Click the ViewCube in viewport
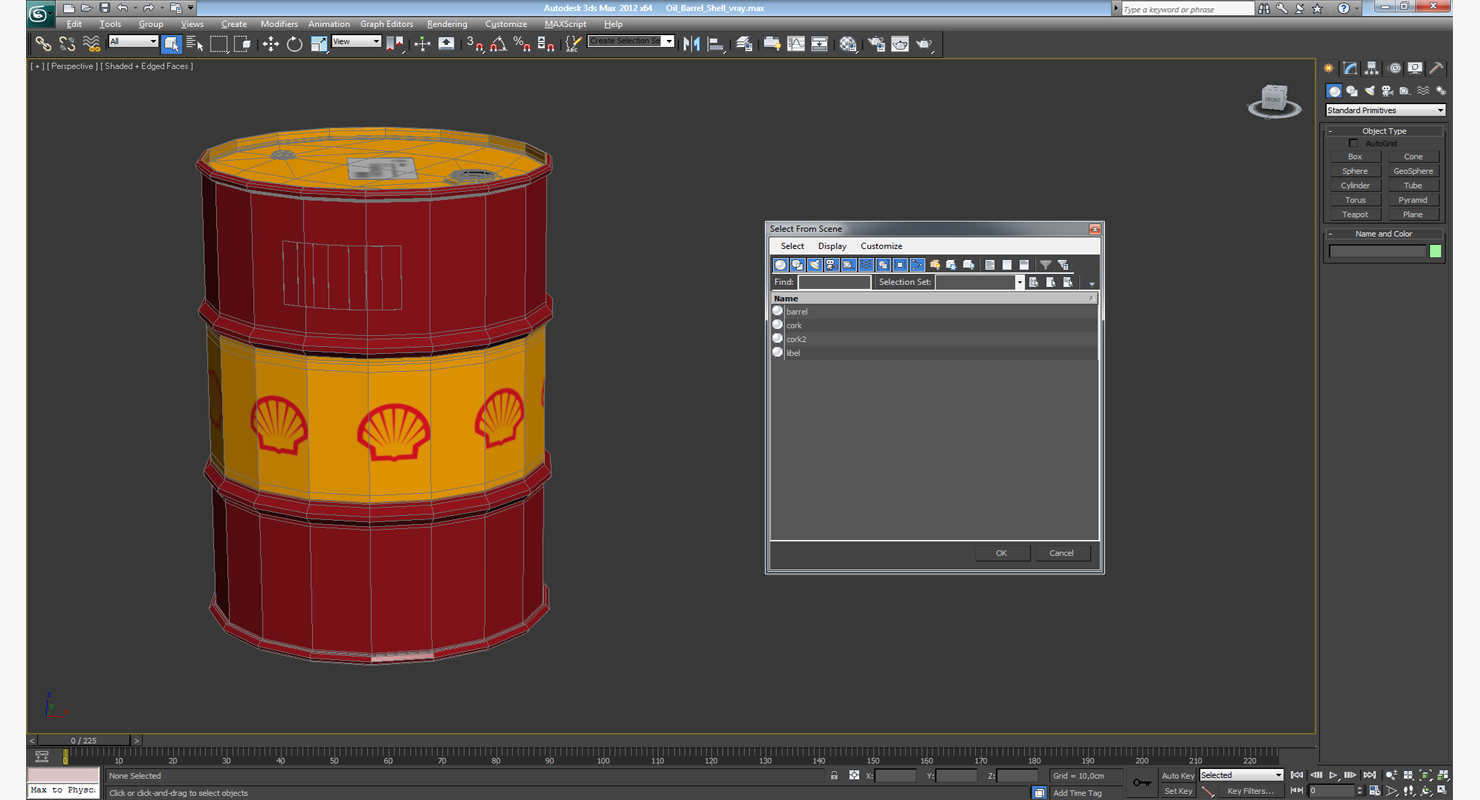Screen dimensions: 1480x800 pos(1274,99)
